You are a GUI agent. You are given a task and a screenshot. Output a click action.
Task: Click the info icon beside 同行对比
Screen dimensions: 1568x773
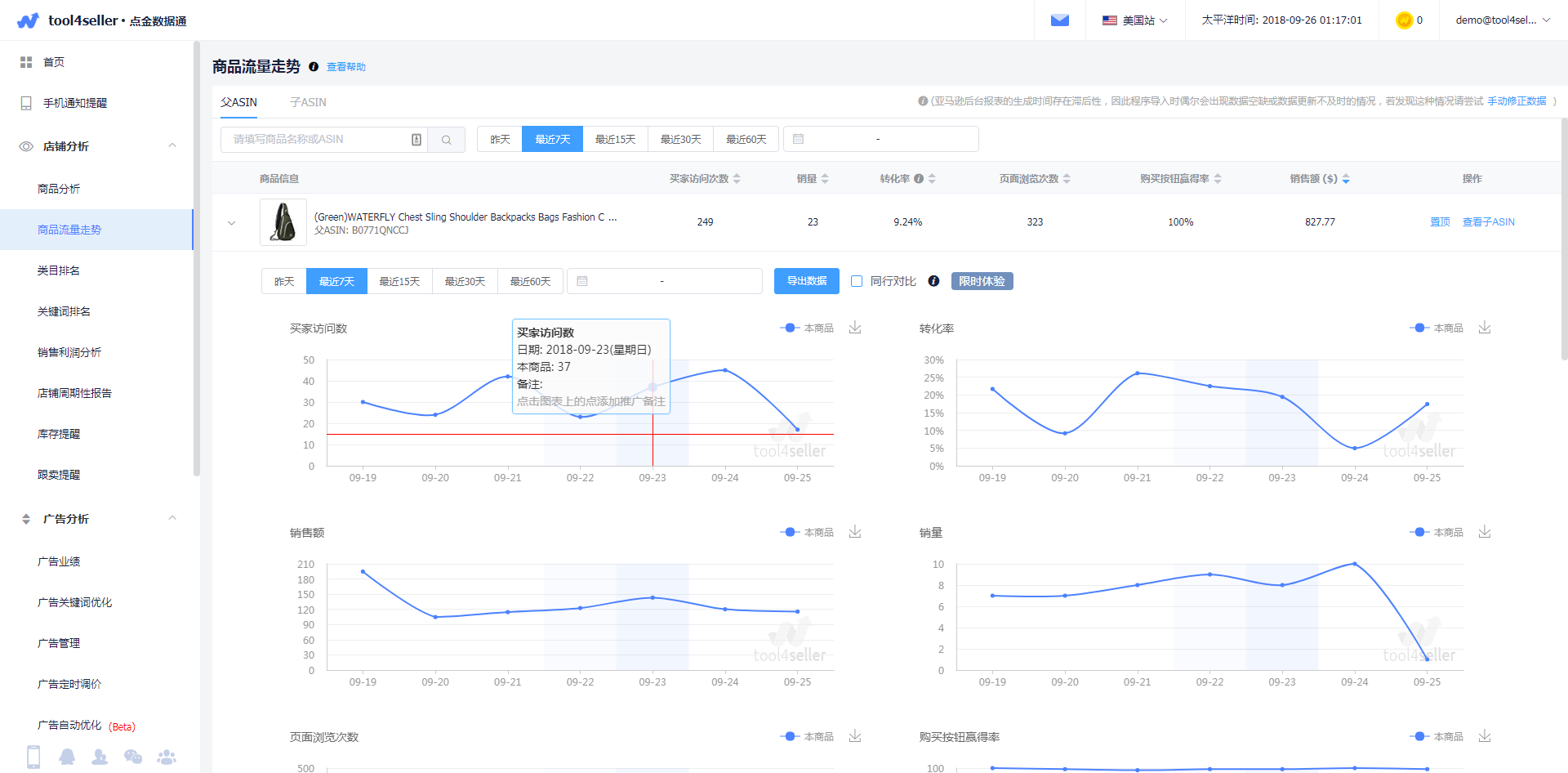pos(933,281)
